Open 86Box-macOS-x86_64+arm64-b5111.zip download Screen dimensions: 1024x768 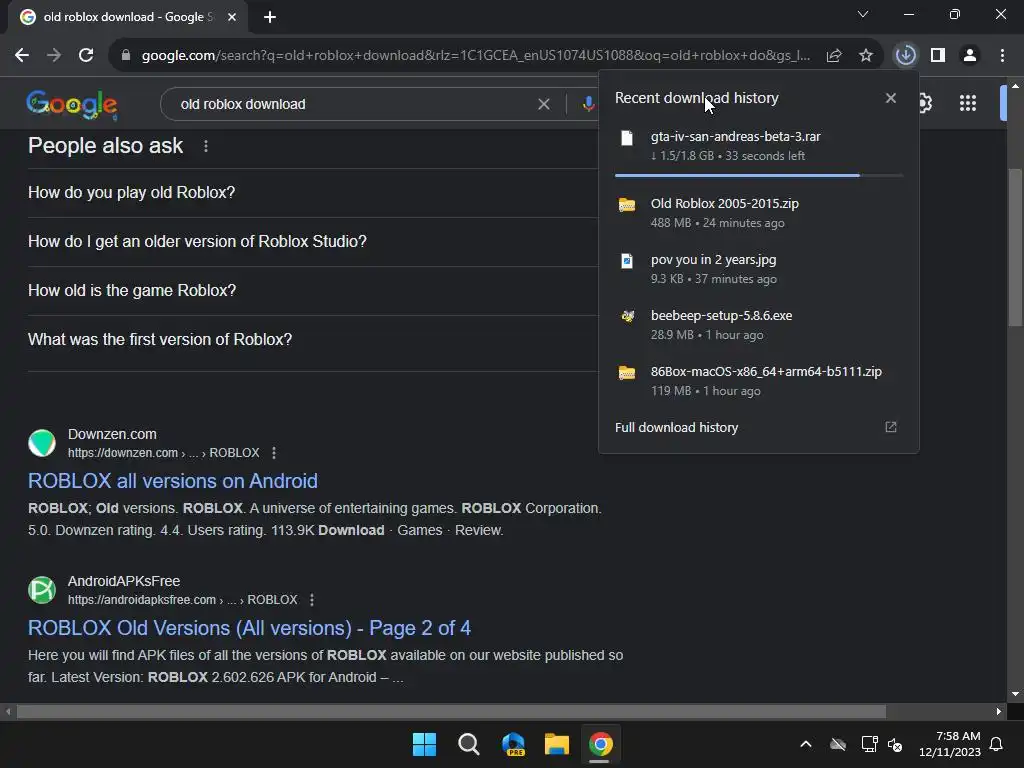(x=758, y=381)
